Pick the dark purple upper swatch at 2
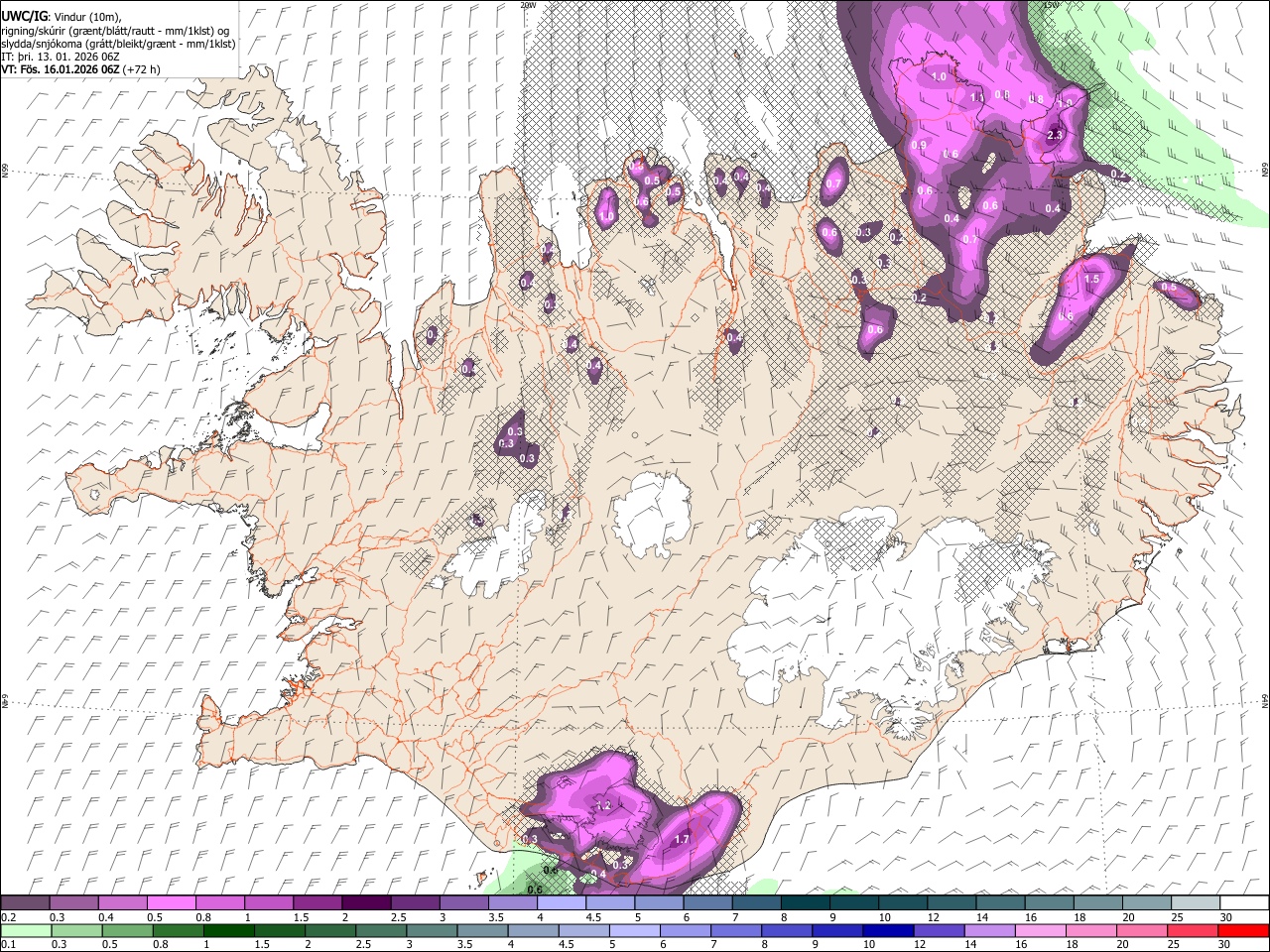The height and width of the screenshot is (952, 1270). pos(365,903)
